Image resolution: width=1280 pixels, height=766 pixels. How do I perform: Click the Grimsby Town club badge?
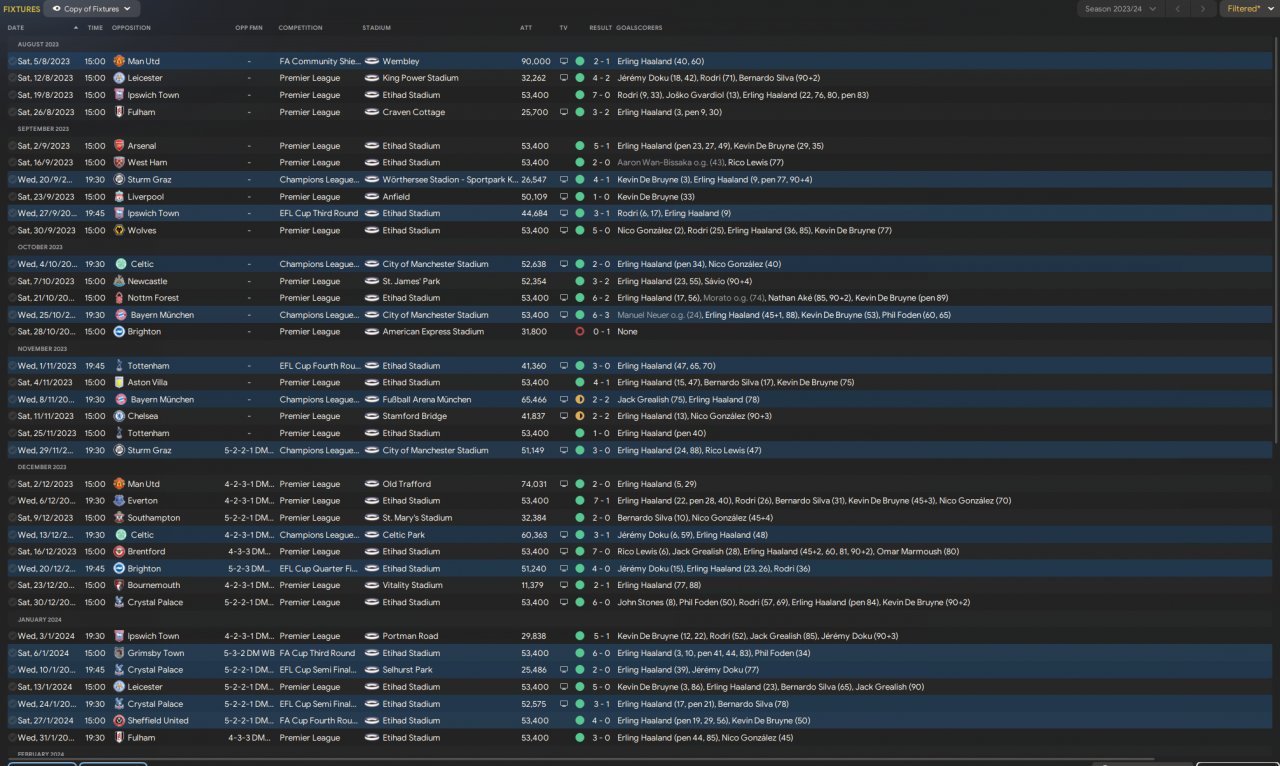119,653
